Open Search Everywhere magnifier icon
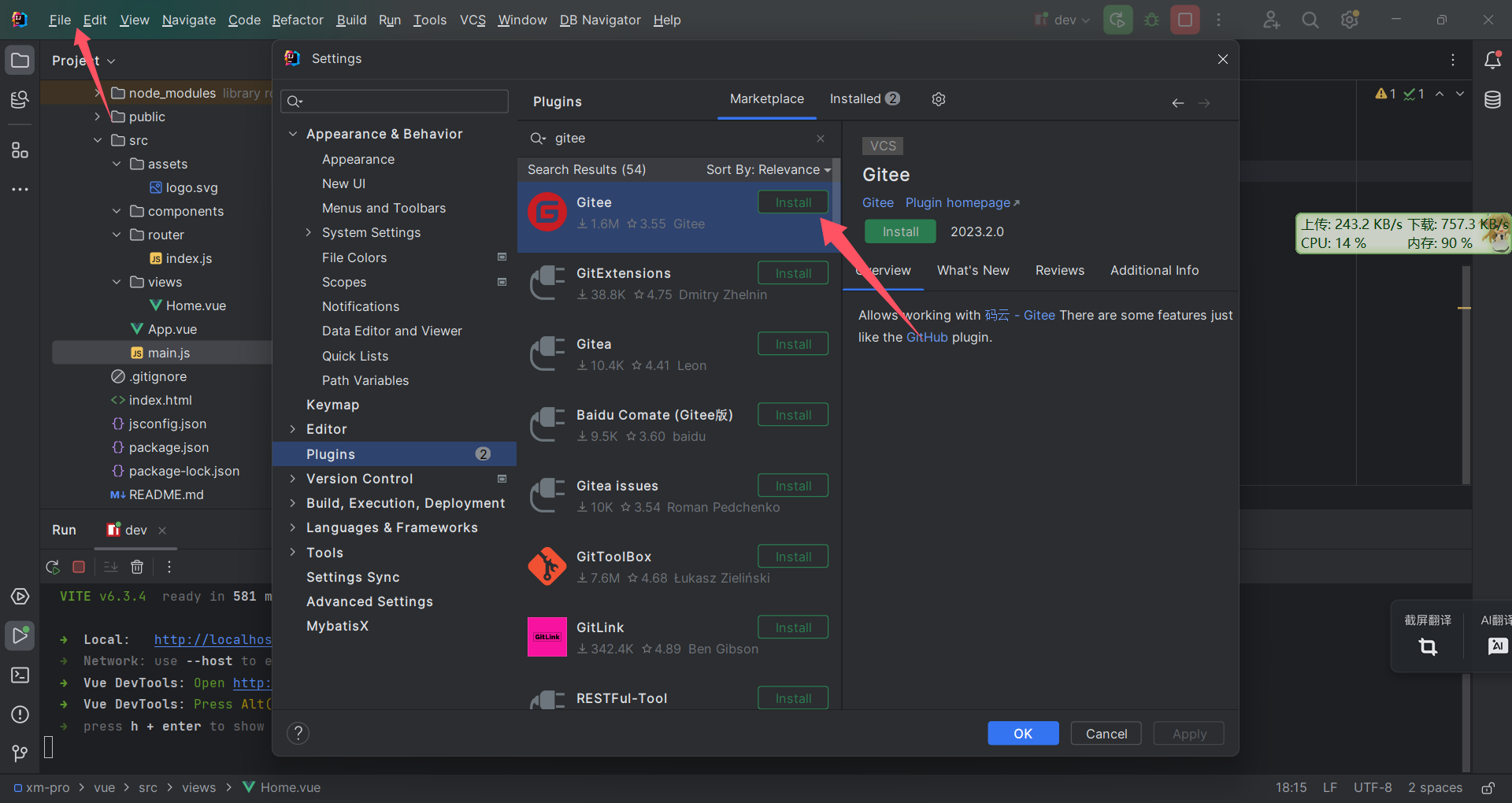Image resolution: width=1512 pixels, height=803 pixels. [x=1310, y=20]
